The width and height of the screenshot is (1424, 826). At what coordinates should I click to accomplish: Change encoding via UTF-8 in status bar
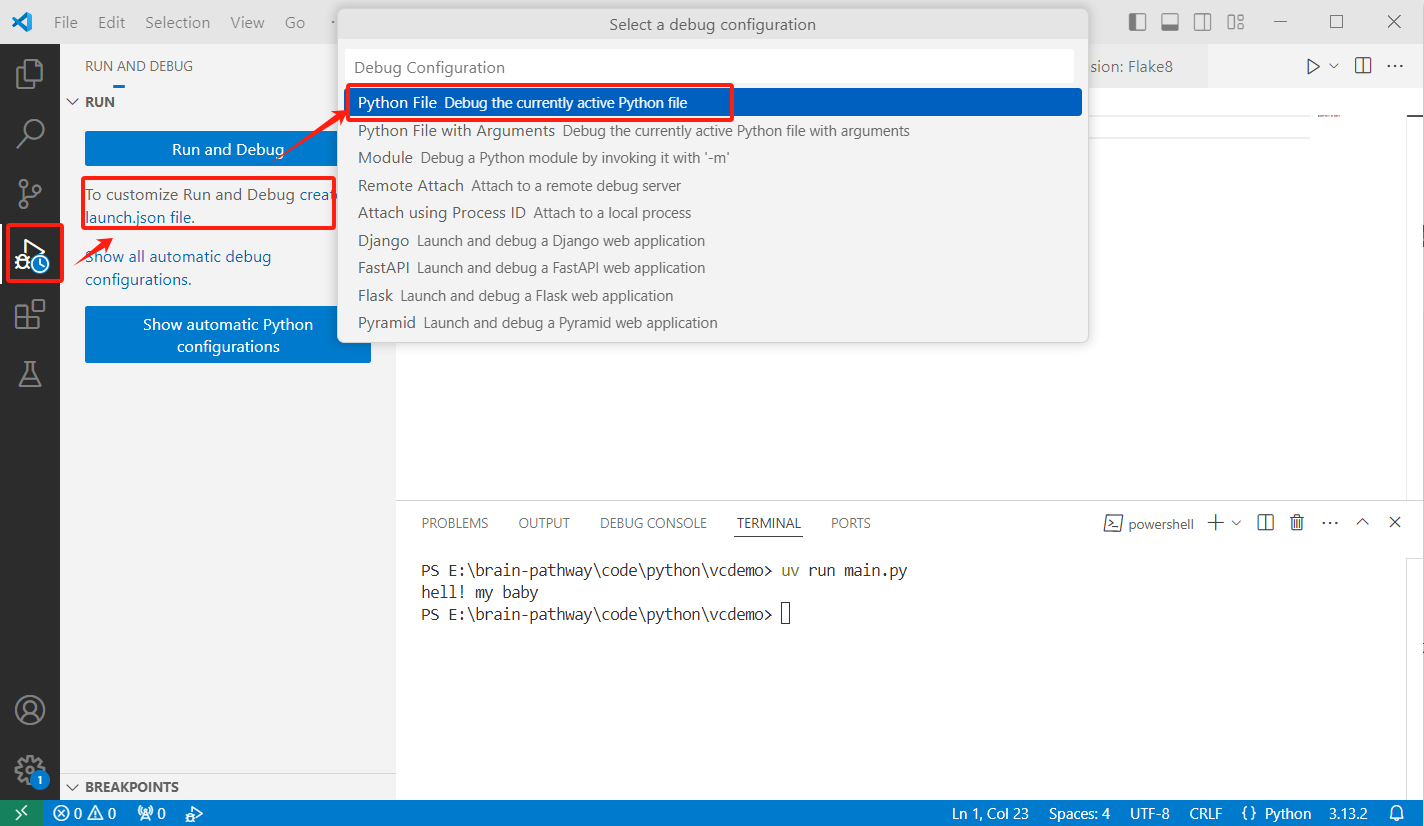click(x=1149, y=813)
